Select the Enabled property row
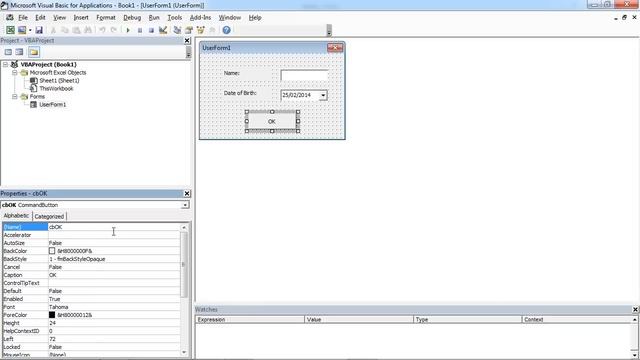The width and height of the screenshot is (640, 360). coord(91,299)
